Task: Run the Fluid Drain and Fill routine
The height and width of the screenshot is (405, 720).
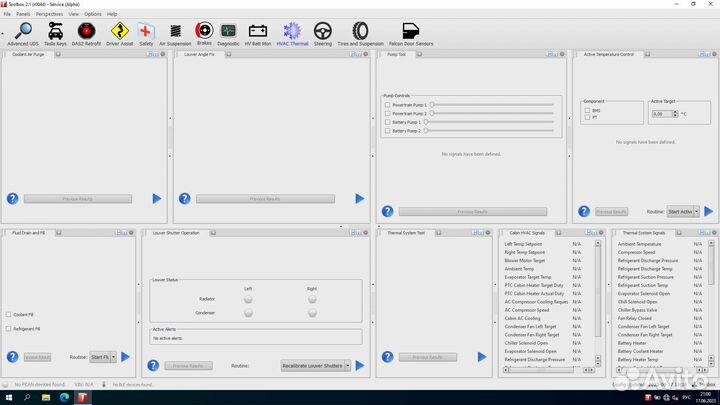Action: pos(125,357)
